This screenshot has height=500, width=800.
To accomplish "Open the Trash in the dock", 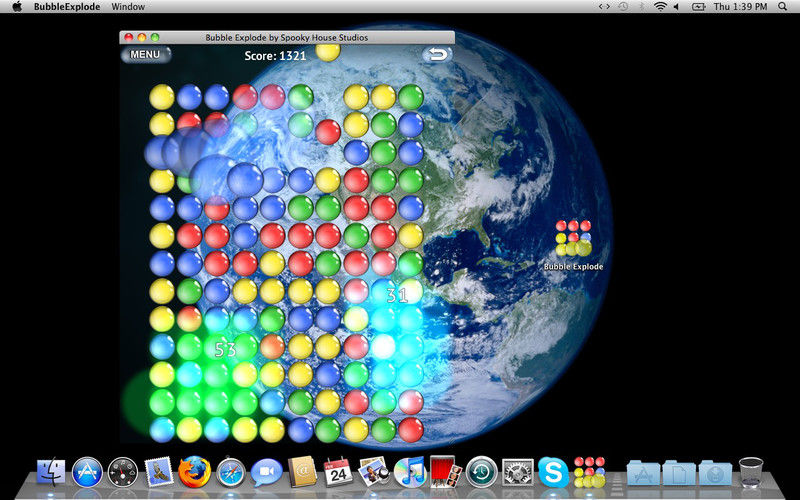I will tap(751, 472).
